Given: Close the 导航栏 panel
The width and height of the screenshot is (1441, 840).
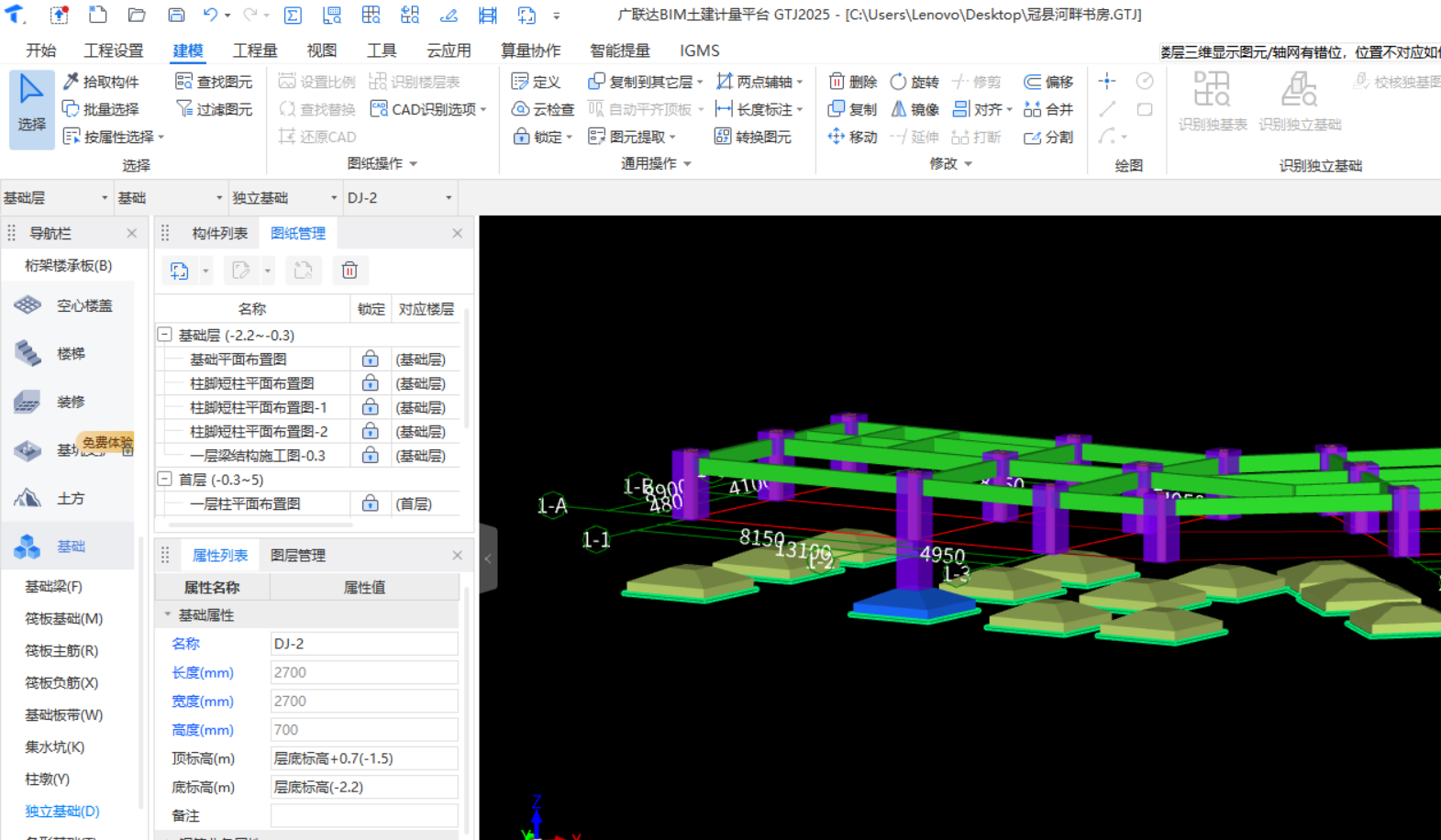Looking at the screenshot, I should (131, 233).
